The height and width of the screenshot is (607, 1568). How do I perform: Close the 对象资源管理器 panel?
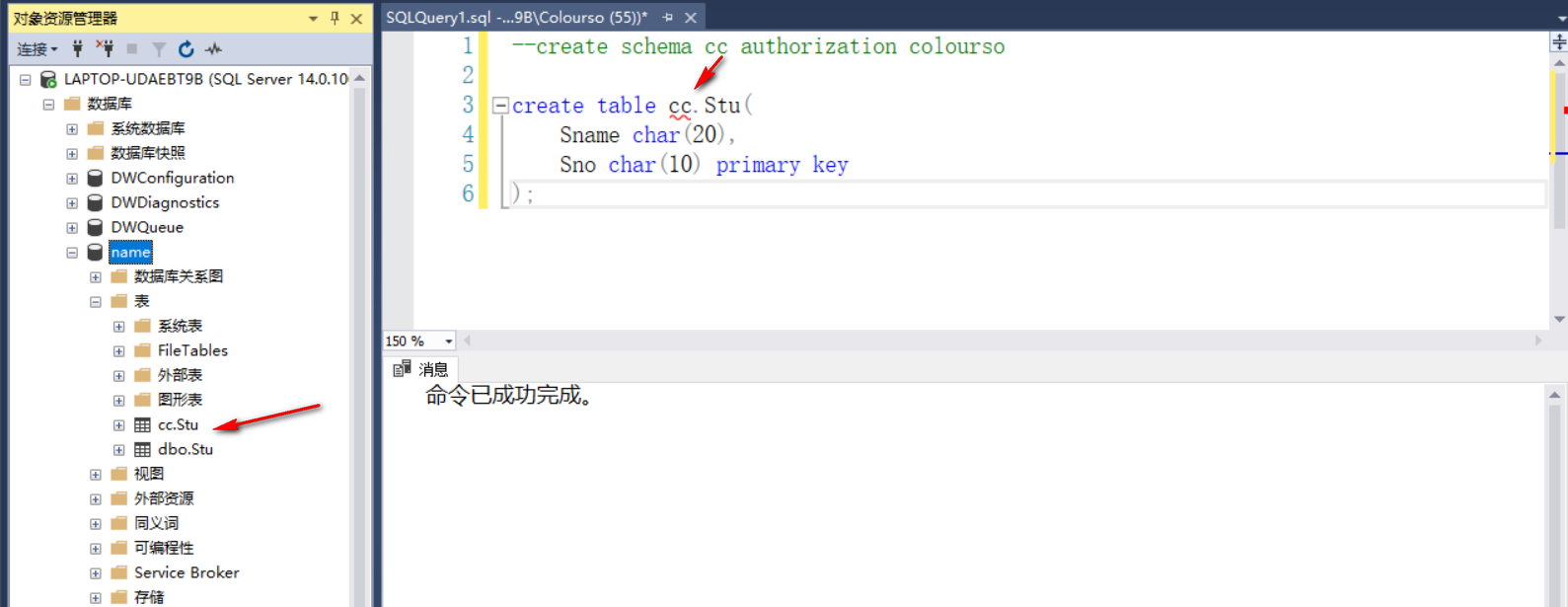coord(356,18)
